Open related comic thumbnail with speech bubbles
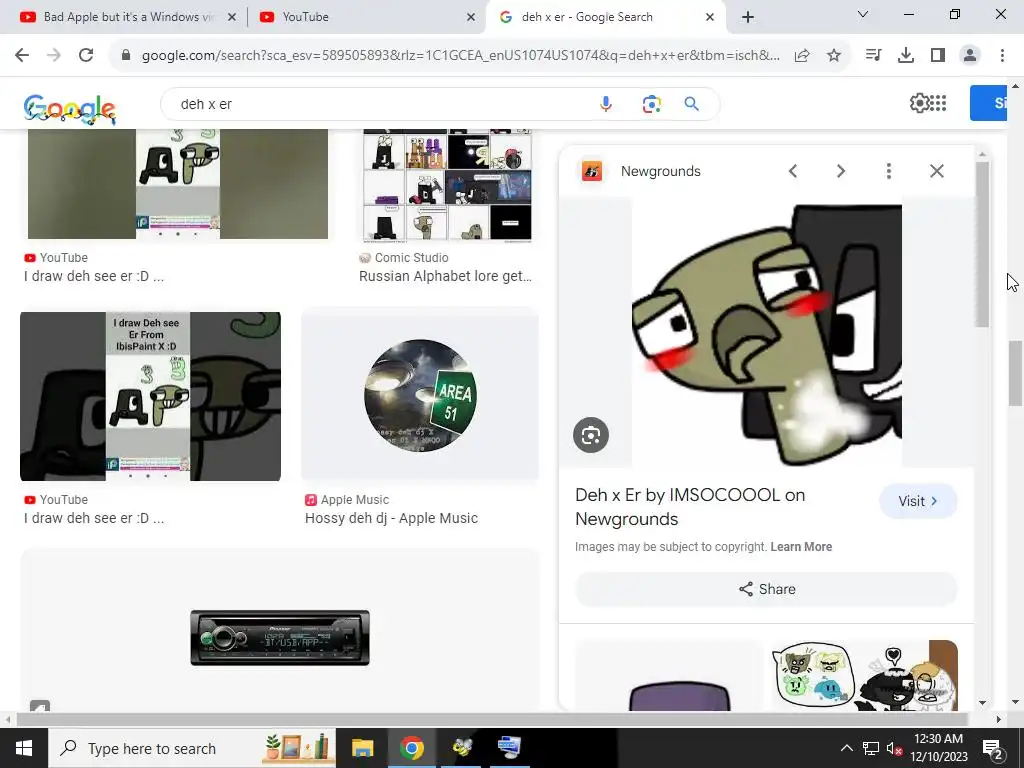Screen dimensions: 1024x768 pos(865,675)
